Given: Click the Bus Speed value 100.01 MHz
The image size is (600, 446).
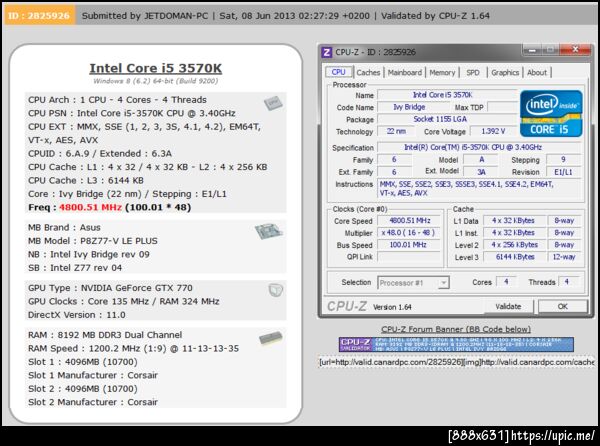Looking at the screenshot, I should pyautogui.click(x=409, y=245).
